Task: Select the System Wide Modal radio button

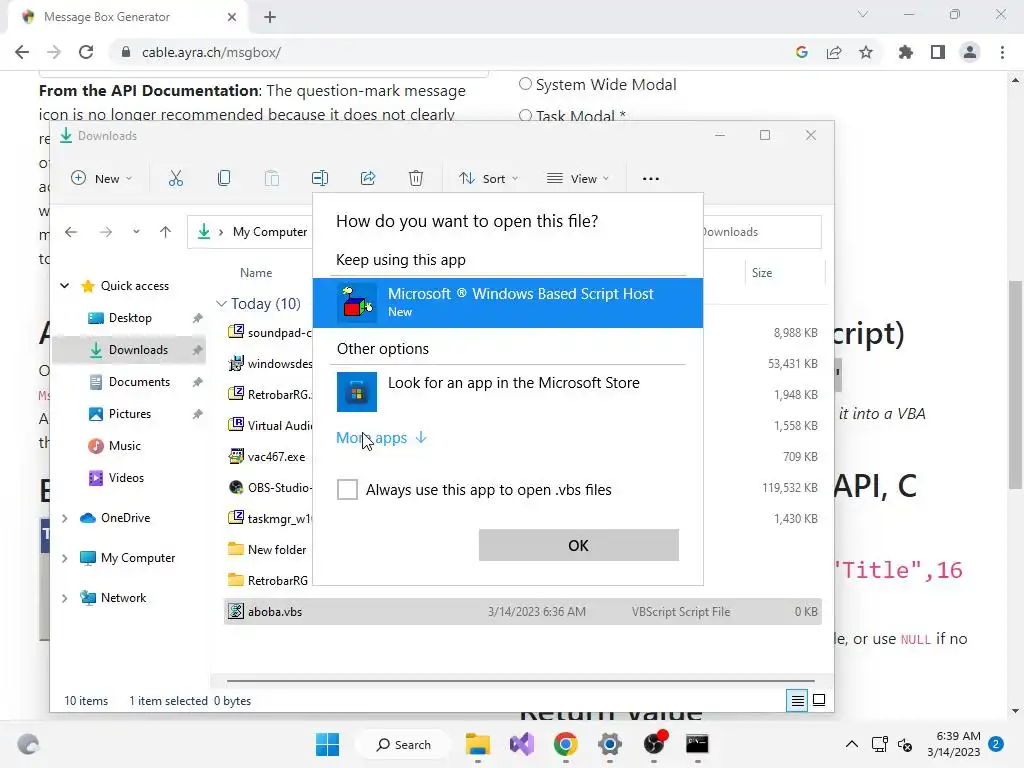Action: (525, 84)
